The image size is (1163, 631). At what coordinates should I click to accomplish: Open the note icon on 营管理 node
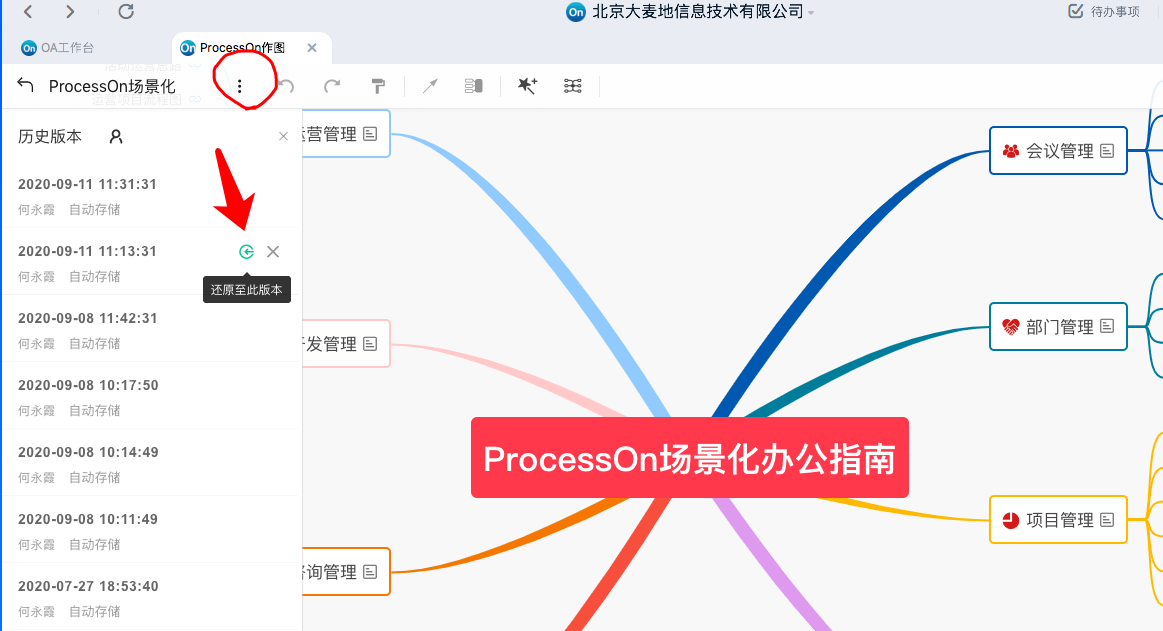(x=370, y=133)
